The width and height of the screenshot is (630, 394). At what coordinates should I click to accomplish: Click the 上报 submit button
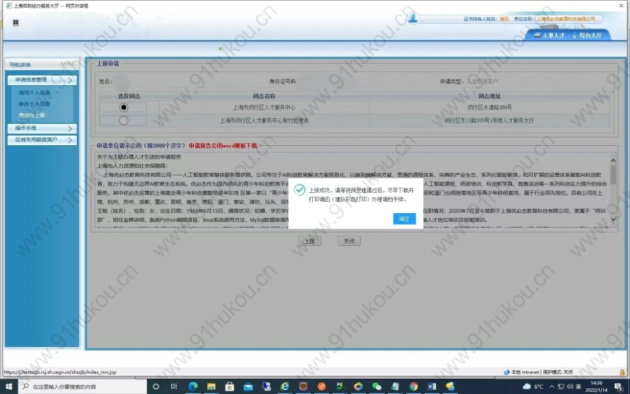[x=309, y=241]
